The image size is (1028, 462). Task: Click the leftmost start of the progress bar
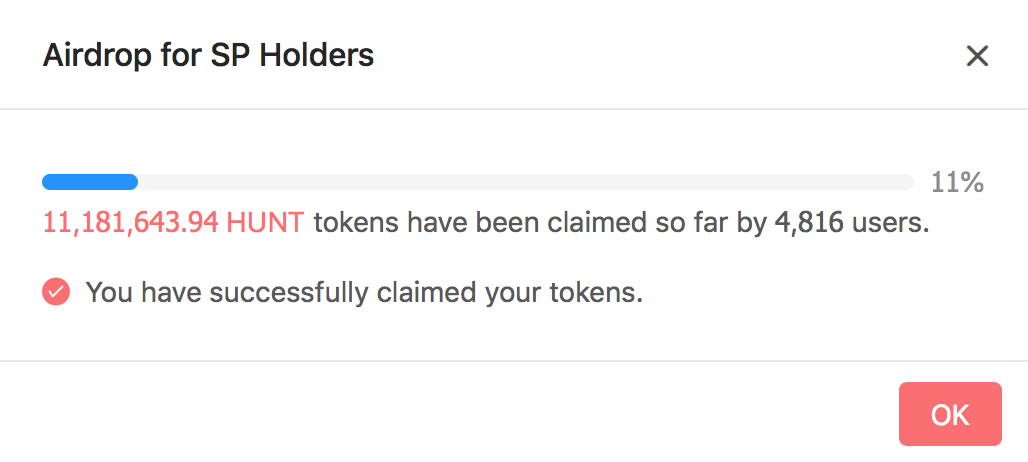pos(48,182)
